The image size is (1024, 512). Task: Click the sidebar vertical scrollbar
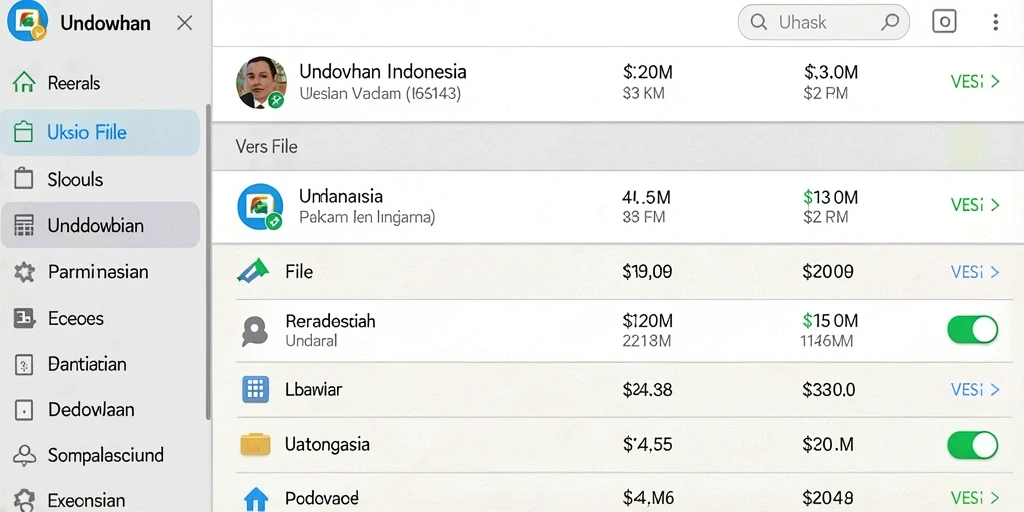[208, 261]
